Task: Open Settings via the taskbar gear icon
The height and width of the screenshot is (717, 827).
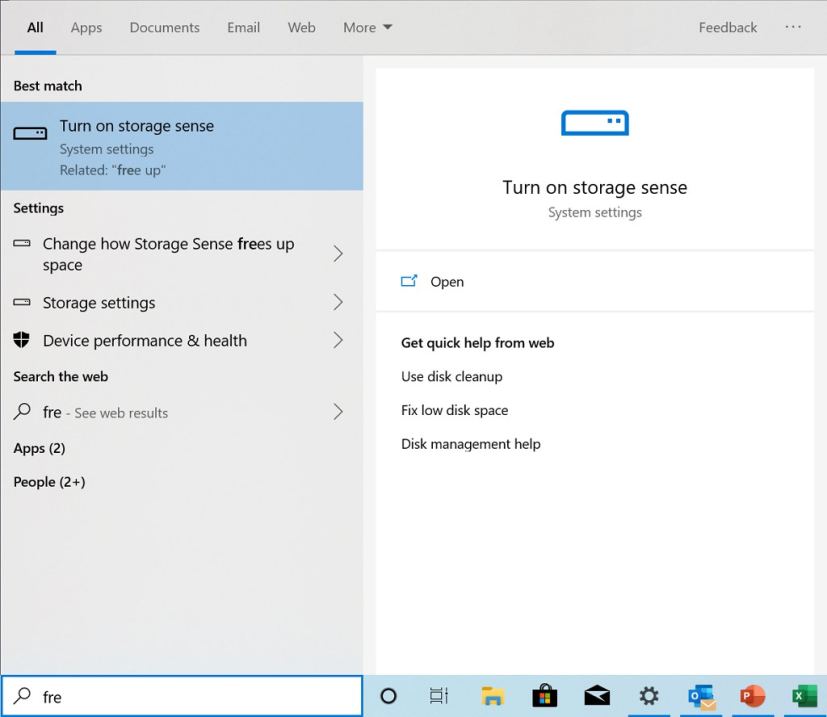Action: (648, 696)
